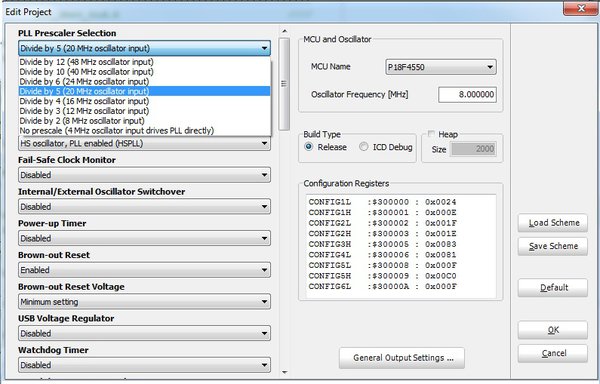This screenshot has height=384, width=600.
Task: Select No prescale 4 MHz oscillator option
Action: point(145,131)
